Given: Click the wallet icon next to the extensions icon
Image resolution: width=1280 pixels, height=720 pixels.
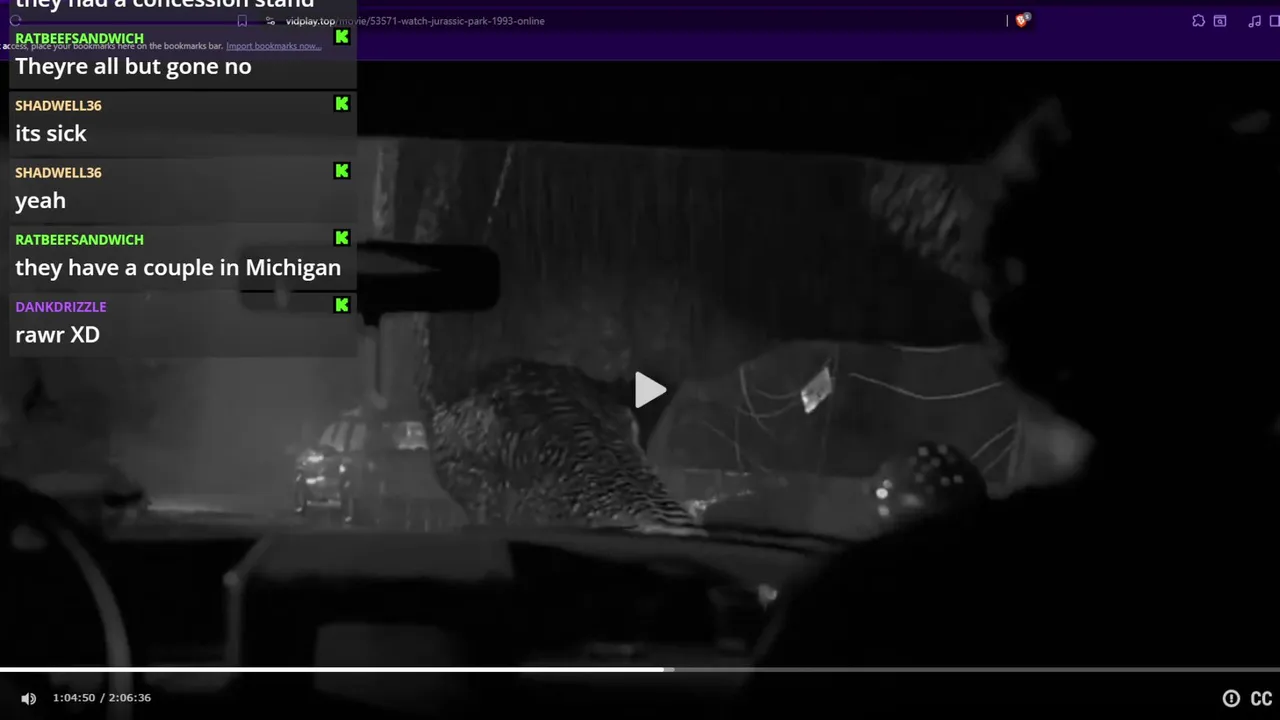Looking at the screenshot, I should (1220, 21).
